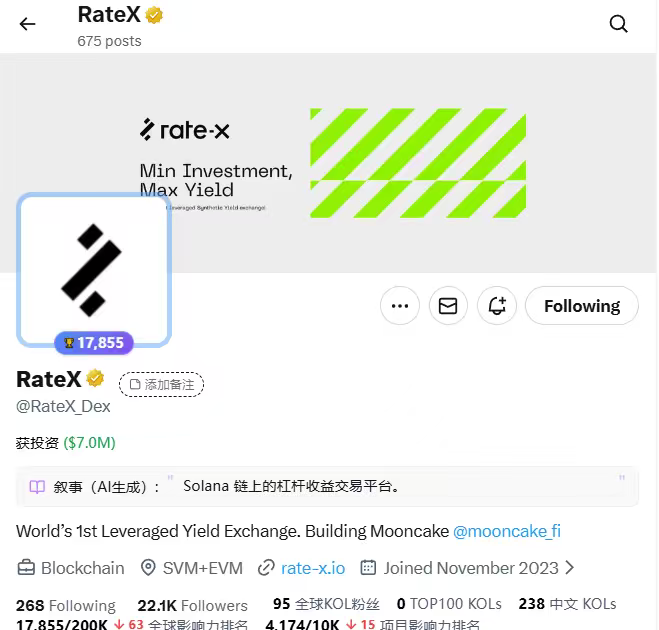This screenshot has width=659, height=630.
Task: Show the 95 全球KOL粉丝 stat
Action: (326, 604)
